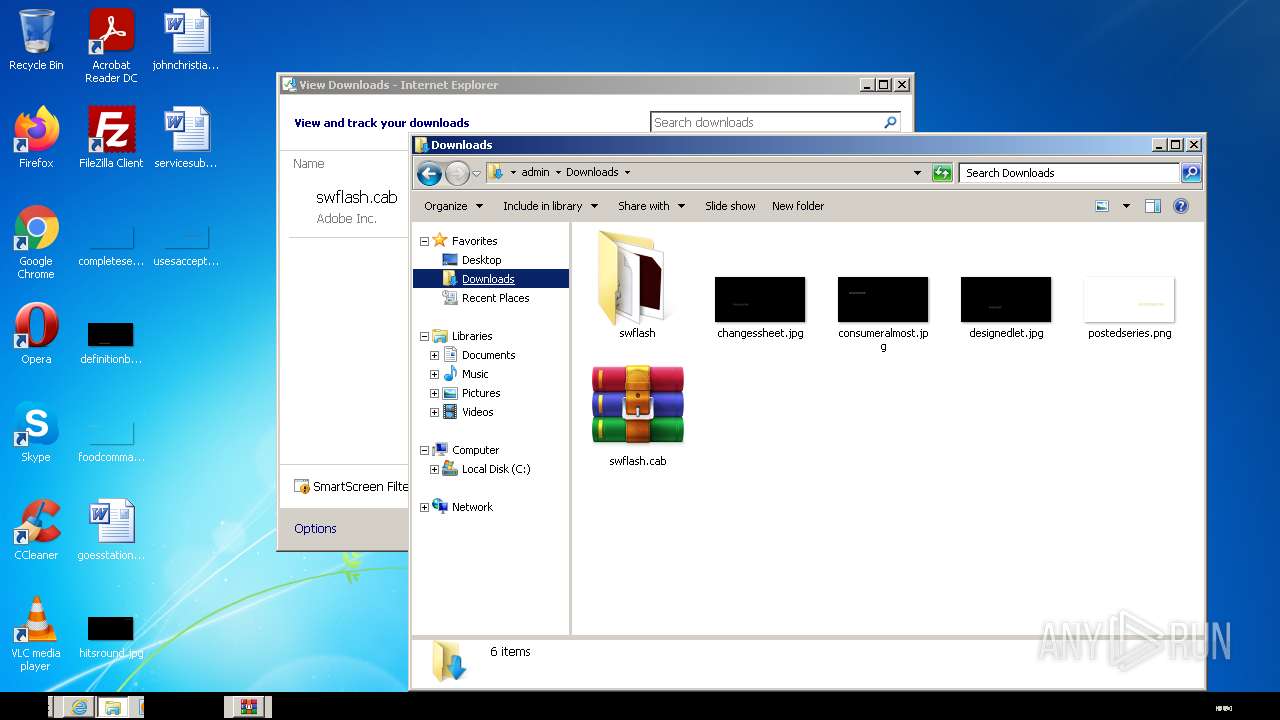Click the search magnifier in Downloads window
Screen dimensions: 1280x720
pos(1191,173)
